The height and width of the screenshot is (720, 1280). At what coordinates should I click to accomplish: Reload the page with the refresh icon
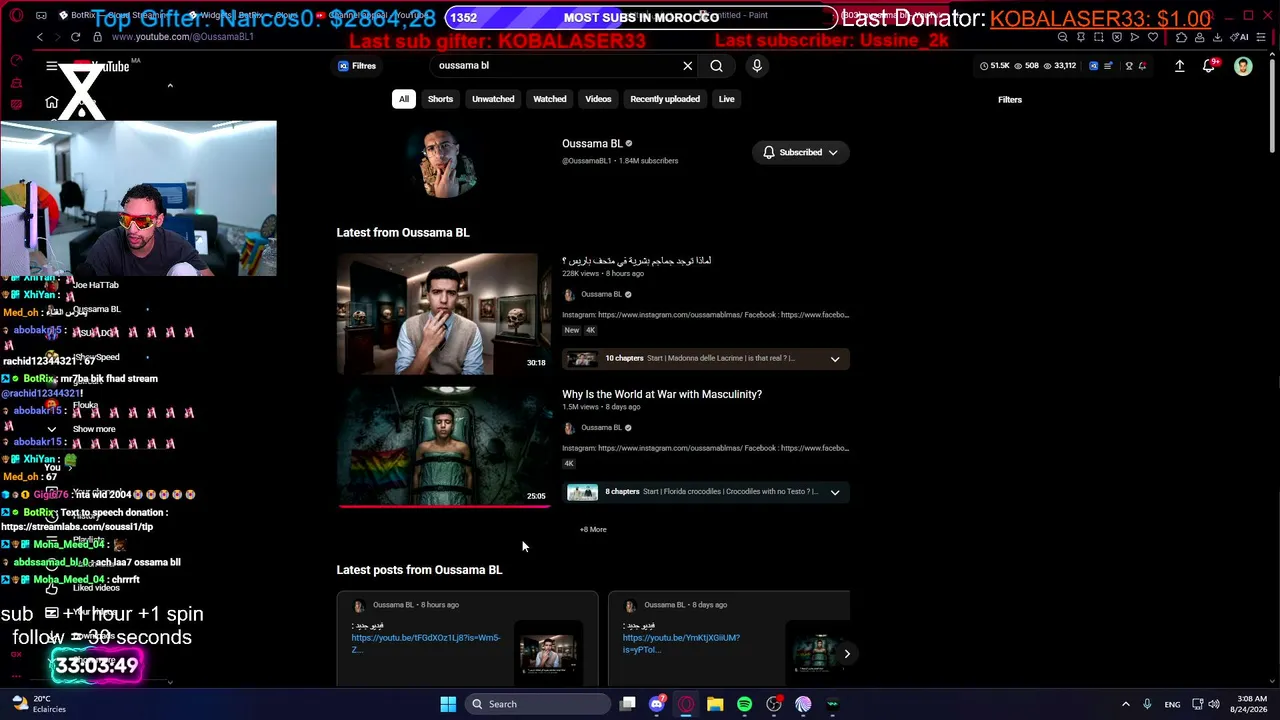point(75,37)
